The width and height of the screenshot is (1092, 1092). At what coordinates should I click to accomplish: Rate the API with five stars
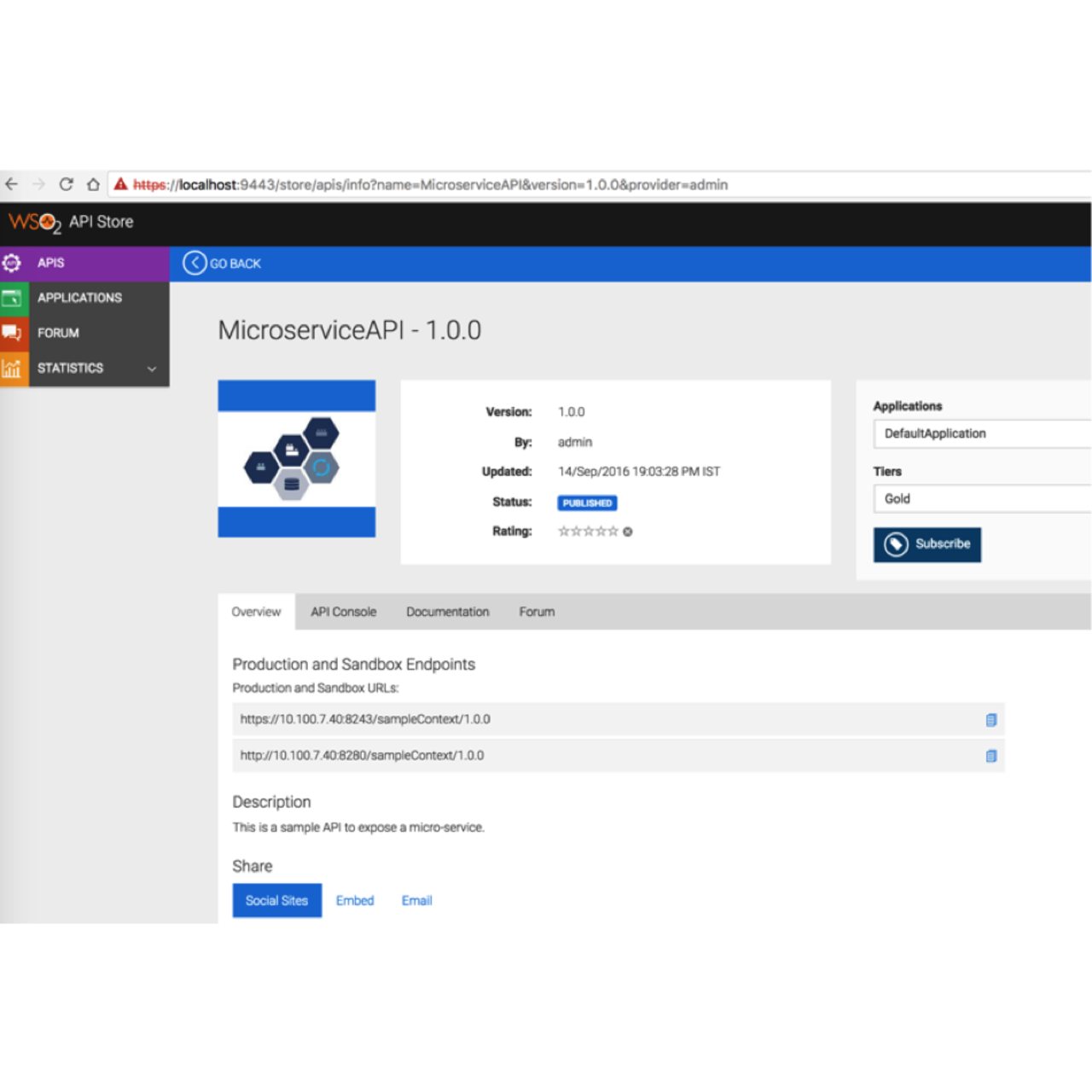tap(613, 531)
